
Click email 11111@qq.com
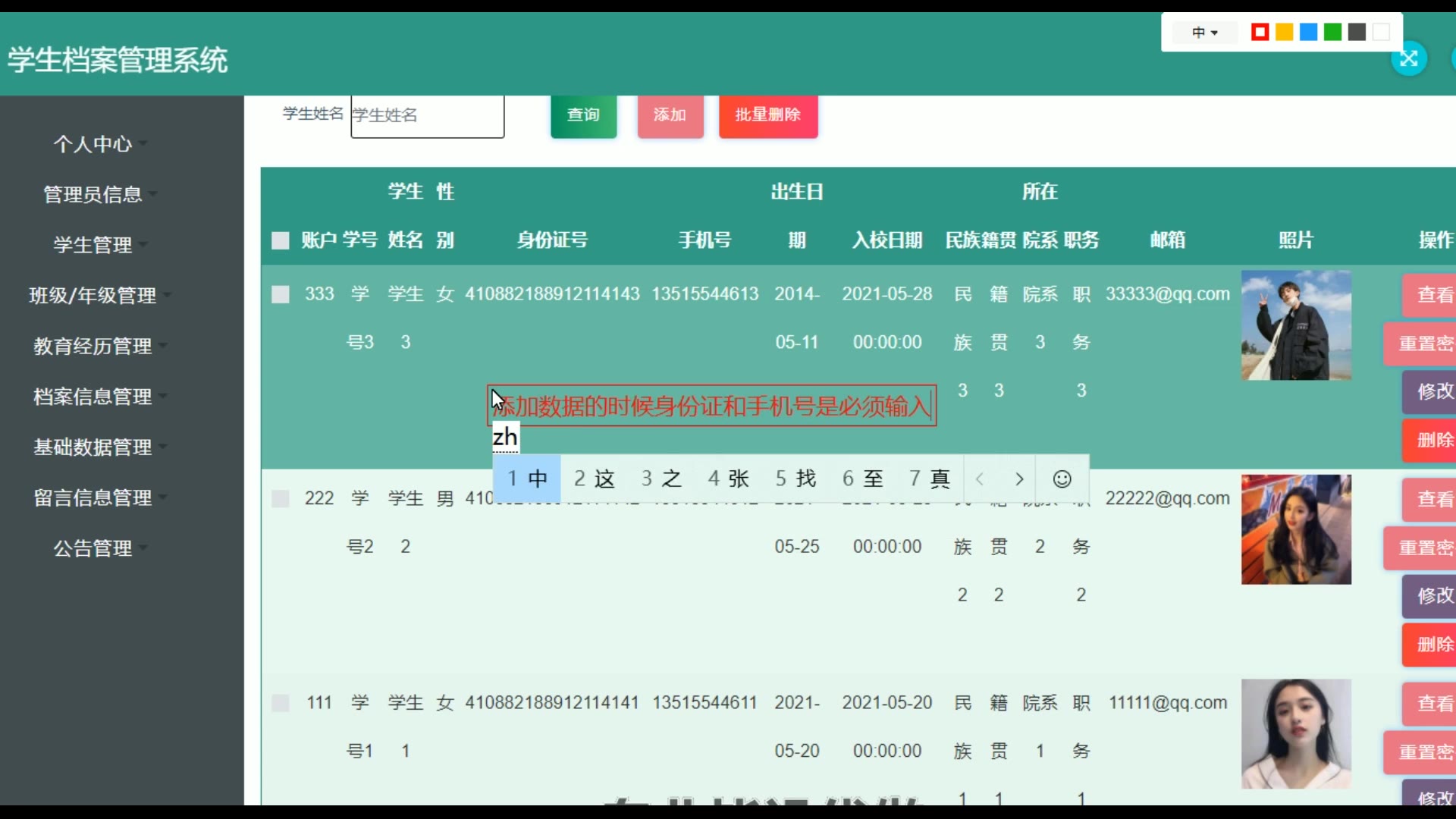pos(1168,703)
